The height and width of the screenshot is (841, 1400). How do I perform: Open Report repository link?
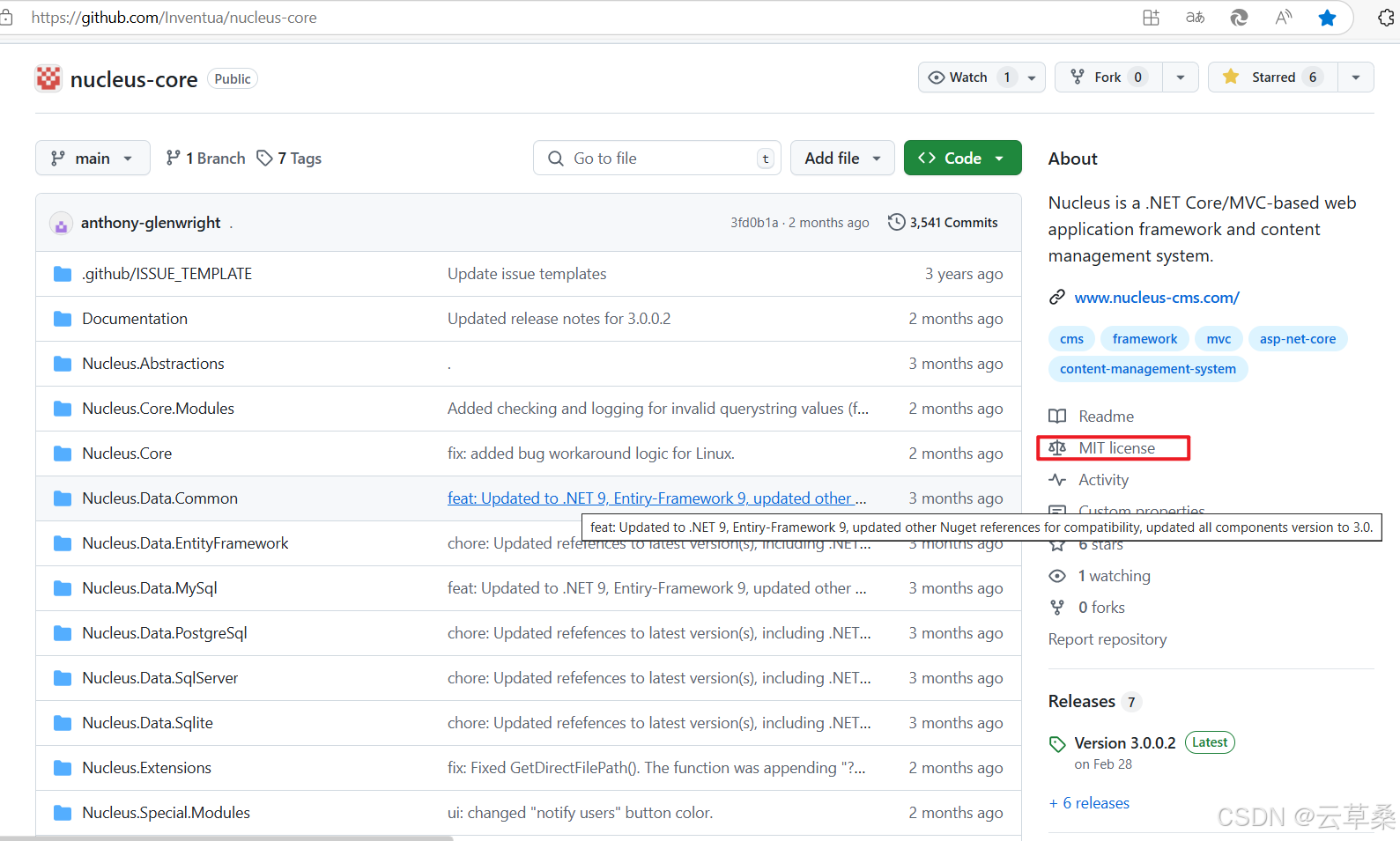(1107, 639)
